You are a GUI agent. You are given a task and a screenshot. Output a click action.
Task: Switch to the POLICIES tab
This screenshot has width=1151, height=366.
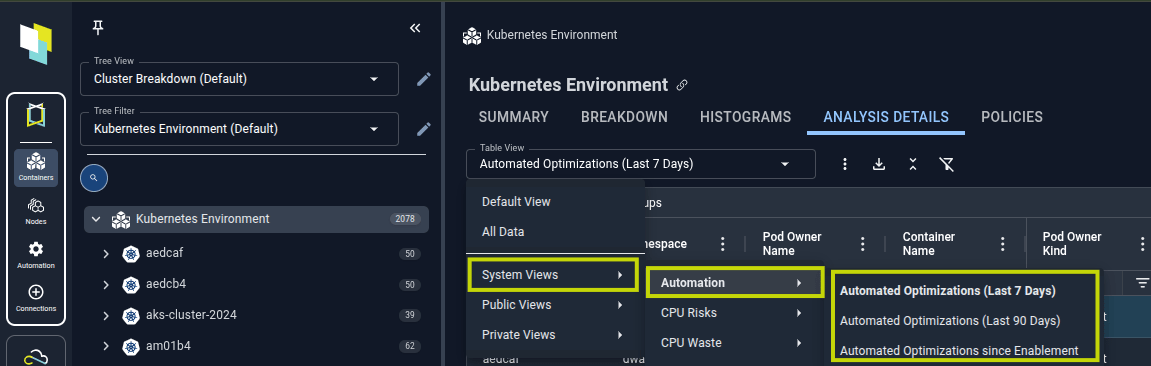pyautogui.click(x=1012, y=117)
